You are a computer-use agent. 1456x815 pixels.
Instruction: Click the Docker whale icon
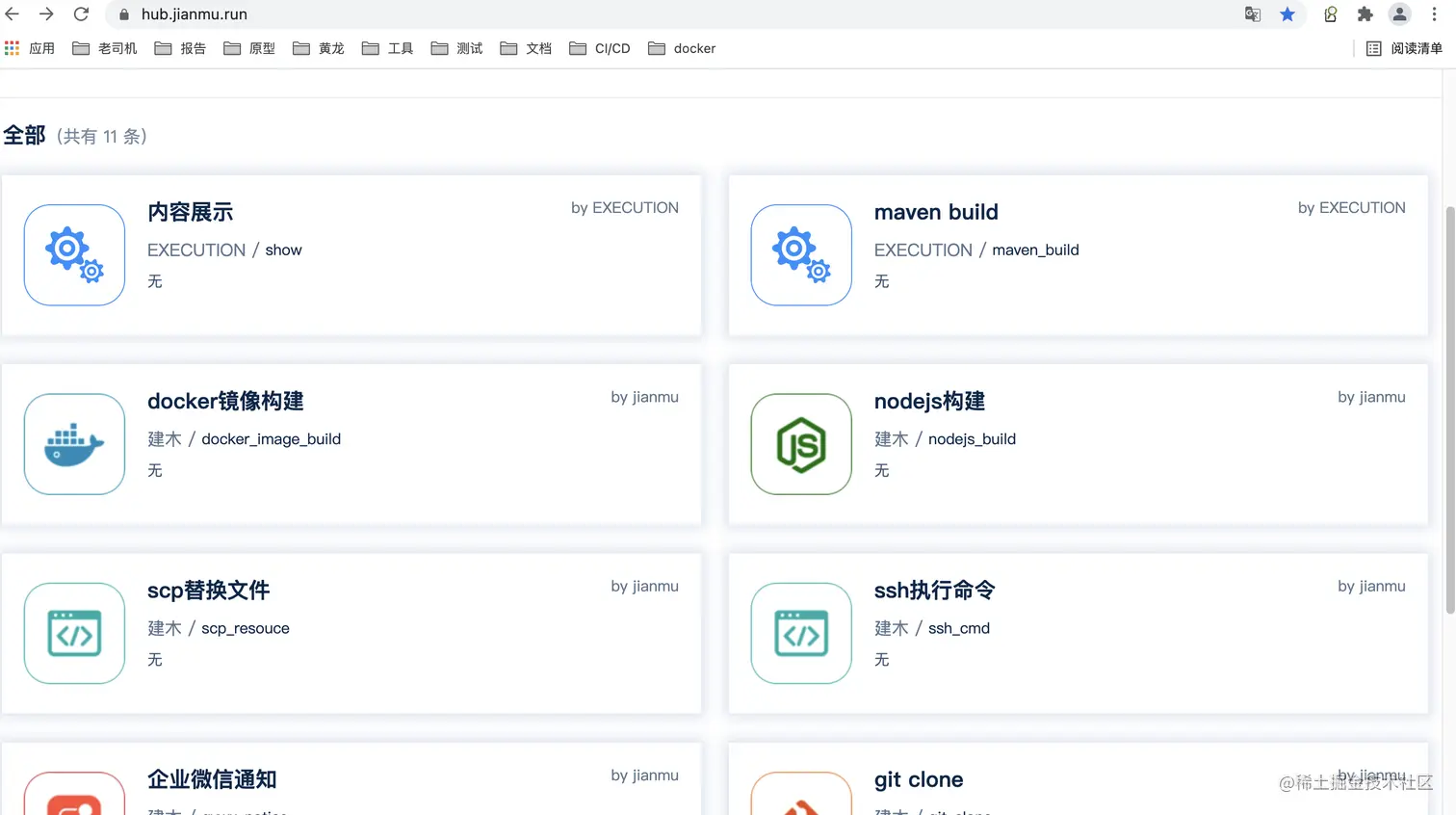(x=74, y=444)
